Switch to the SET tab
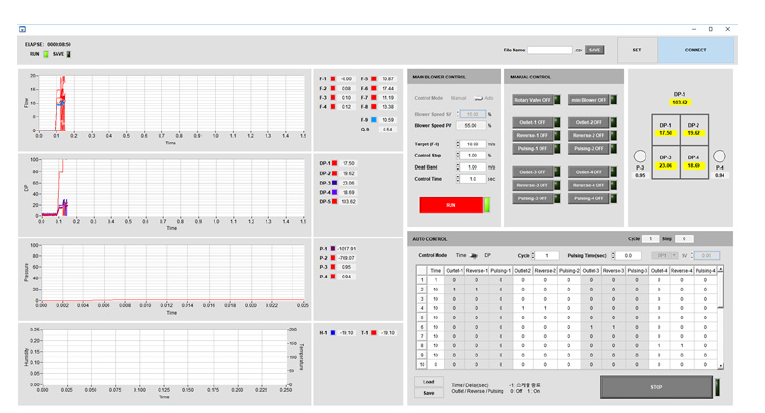The image size is (765, 413). click(637, 50)
